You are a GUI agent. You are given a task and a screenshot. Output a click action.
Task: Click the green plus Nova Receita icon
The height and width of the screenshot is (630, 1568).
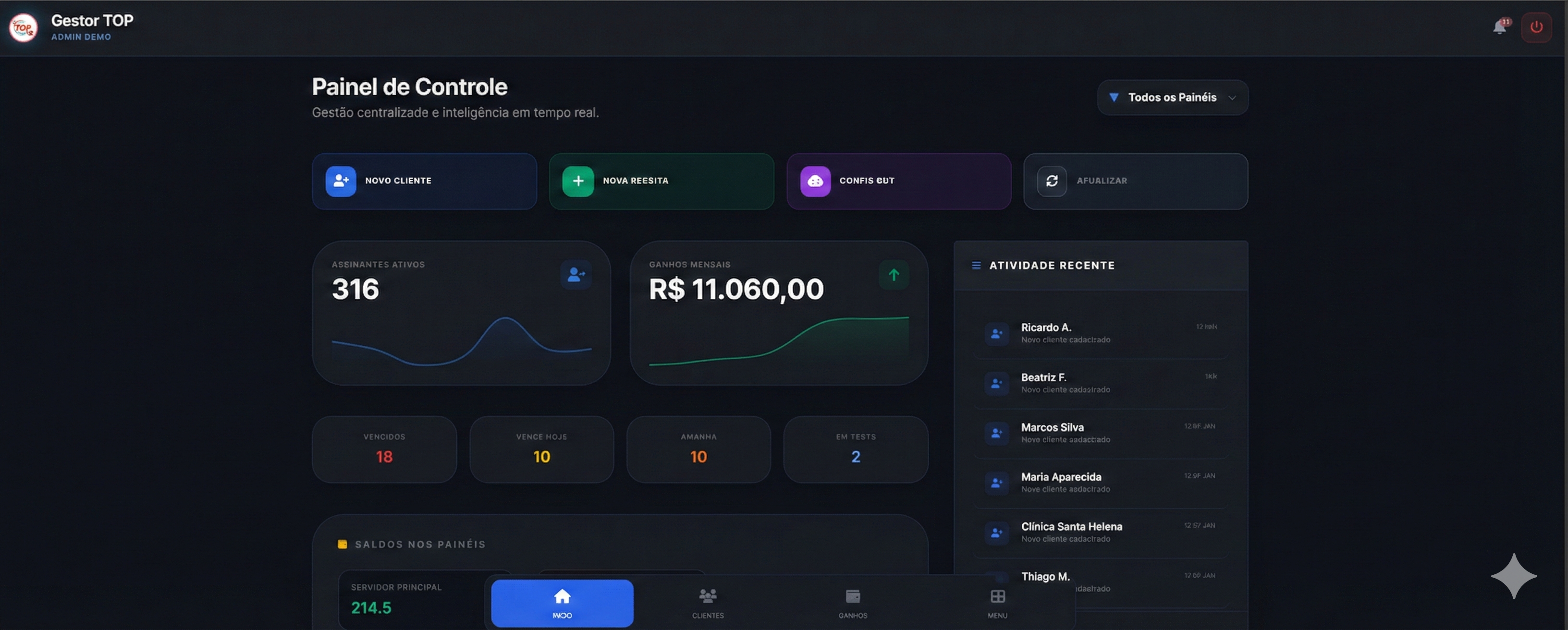click(x=577, y=181)
